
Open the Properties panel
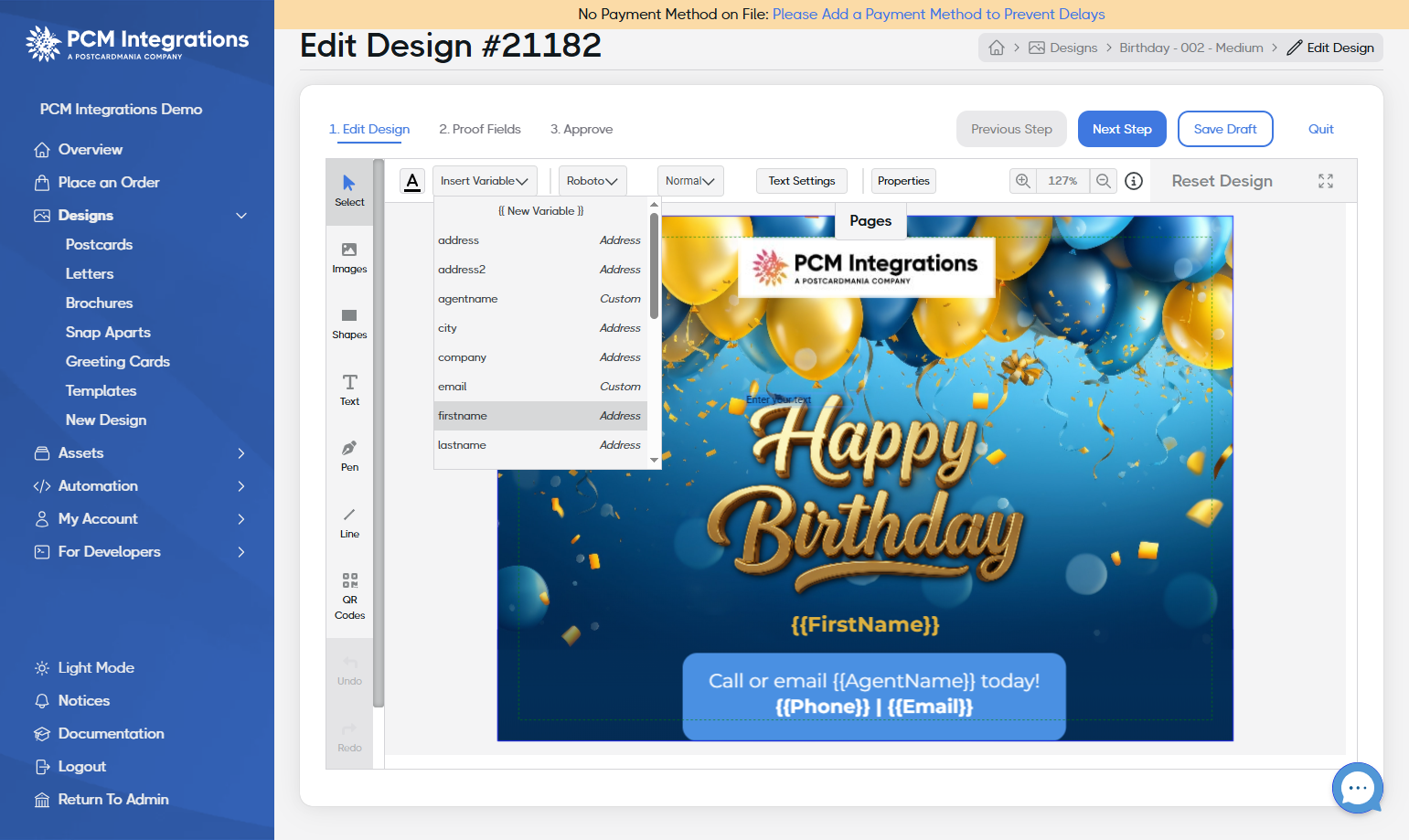click(903, 181)
